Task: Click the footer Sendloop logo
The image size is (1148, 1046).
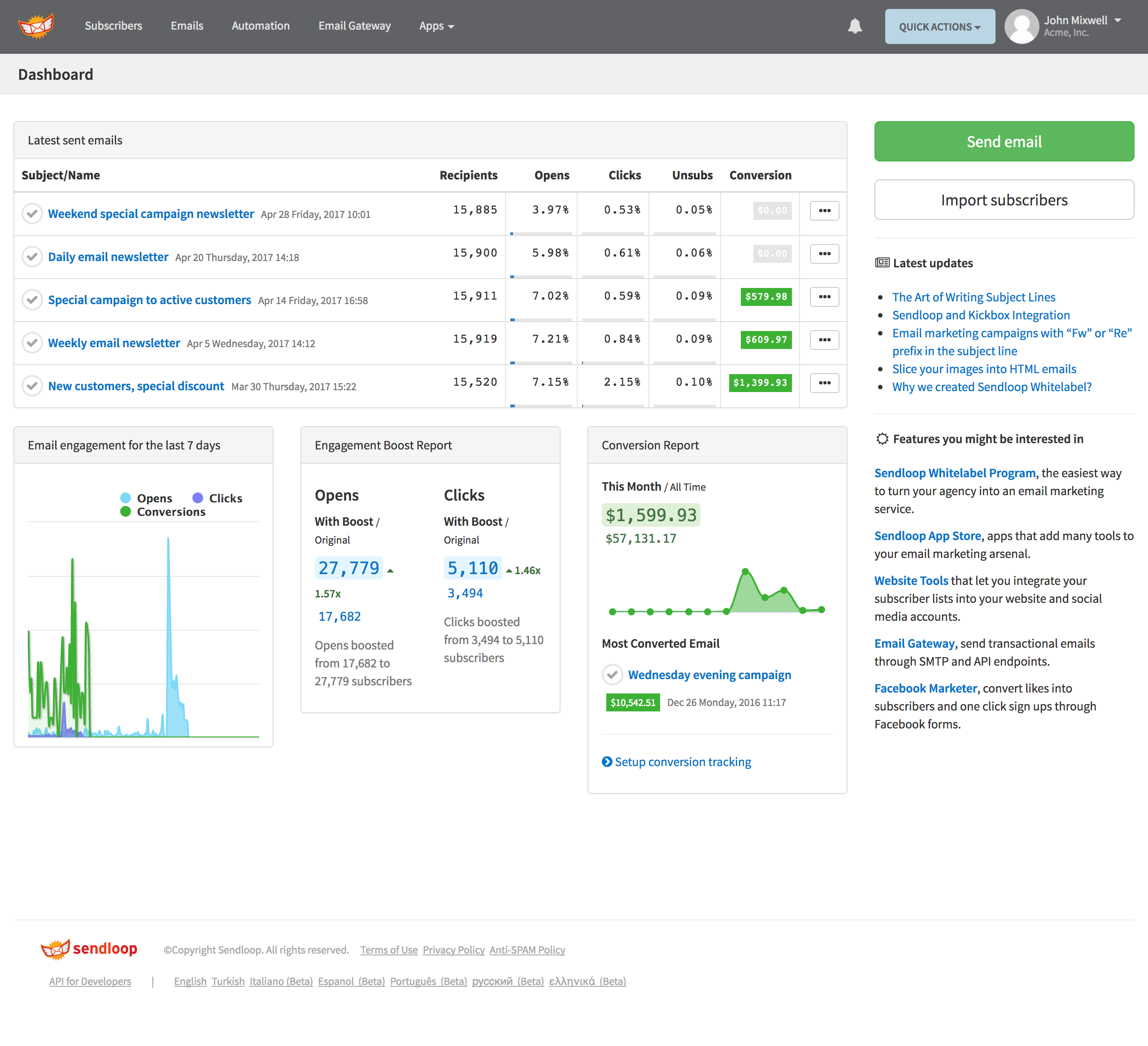Action: click(89, 949)
